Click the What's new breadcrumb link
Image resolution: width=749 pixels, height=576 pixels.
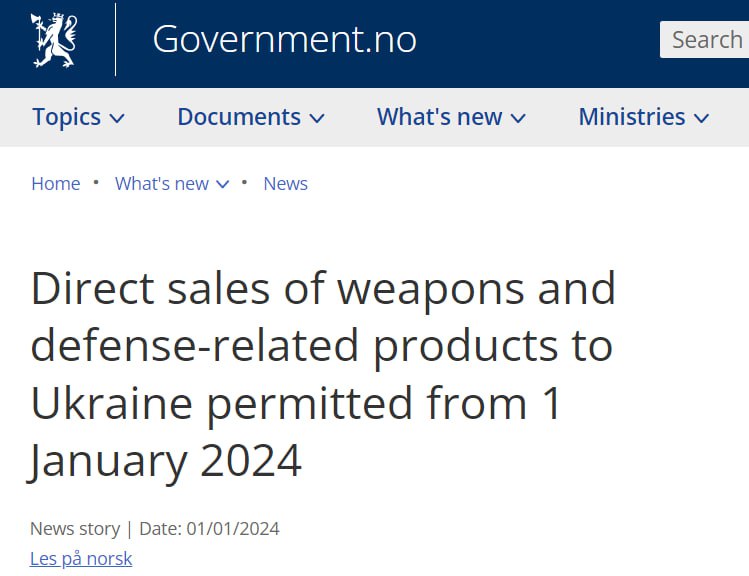click(x=161, y=184)
